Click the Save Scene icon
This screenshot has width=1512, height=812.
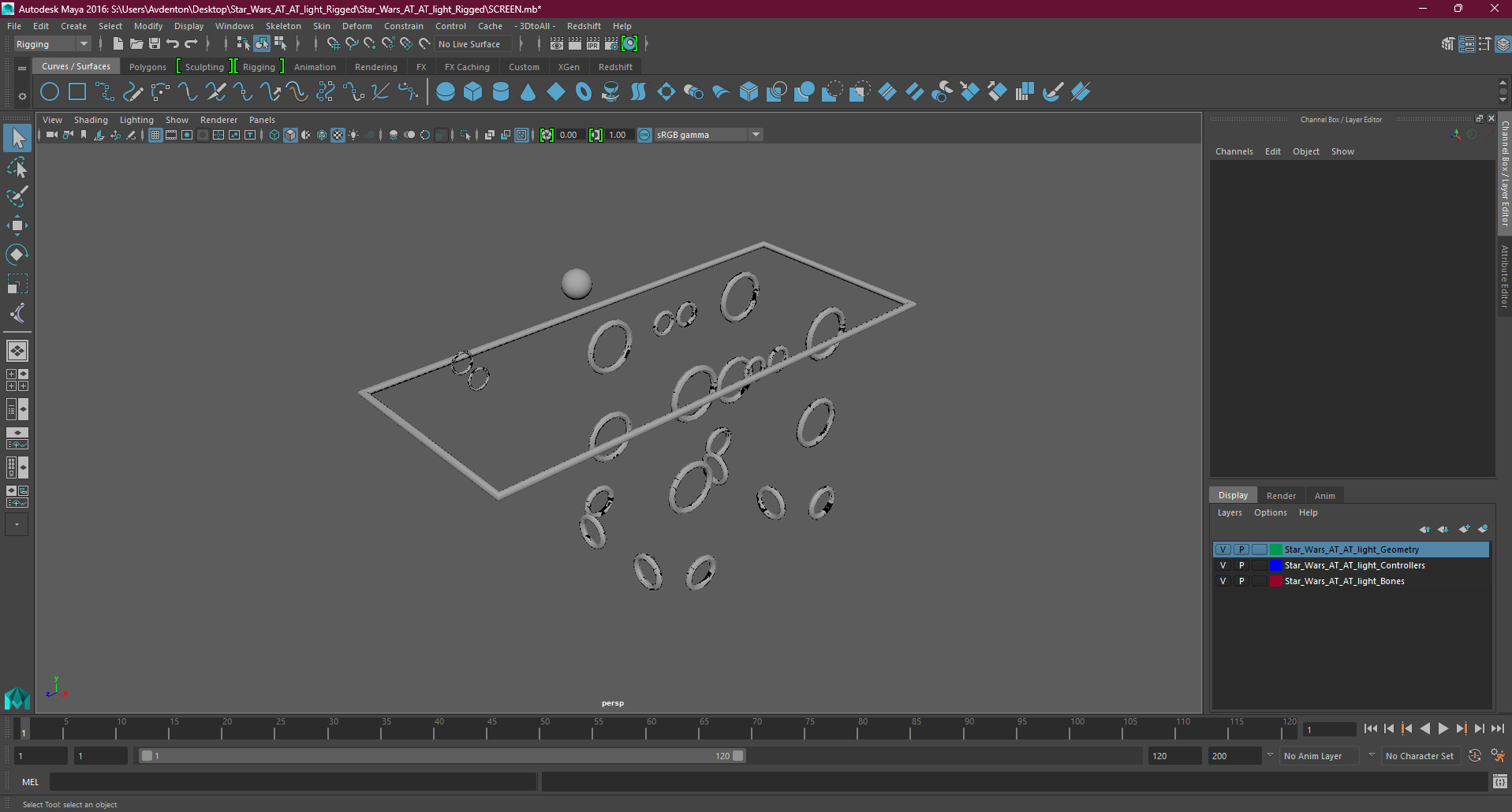(x=155, y=44)
